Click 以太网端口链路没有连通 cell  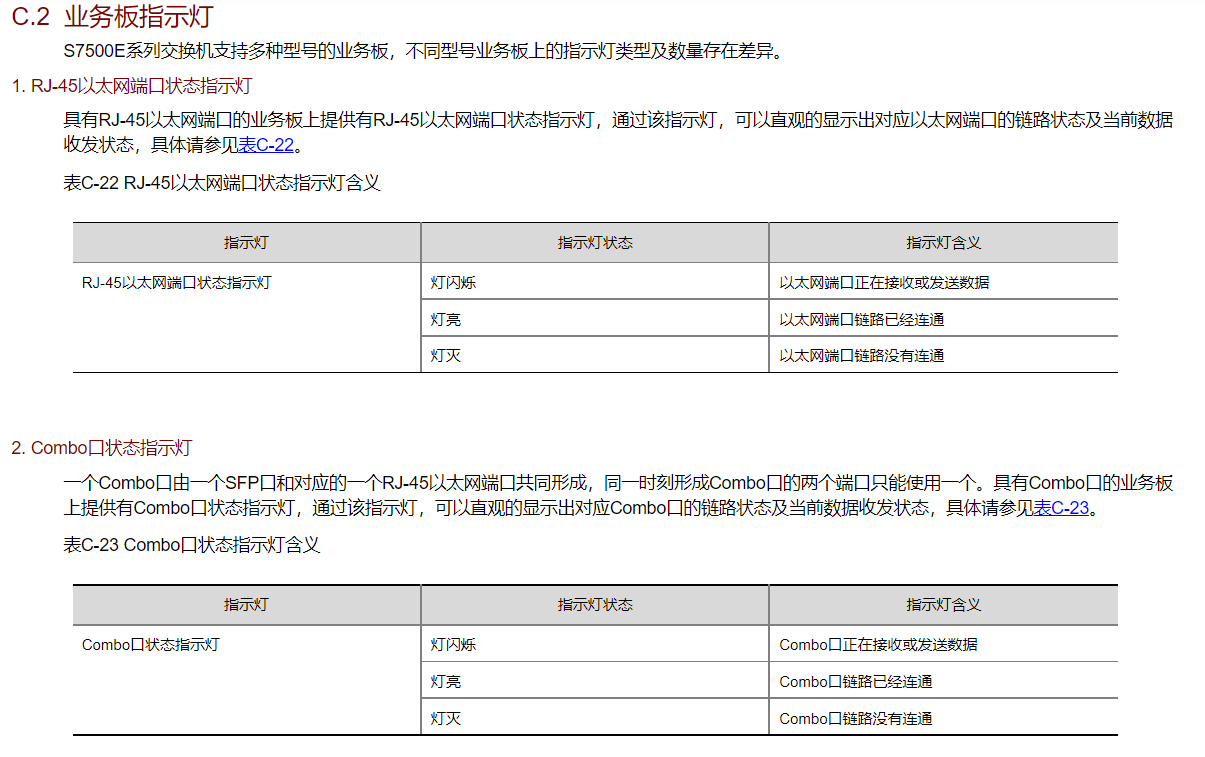943,355
